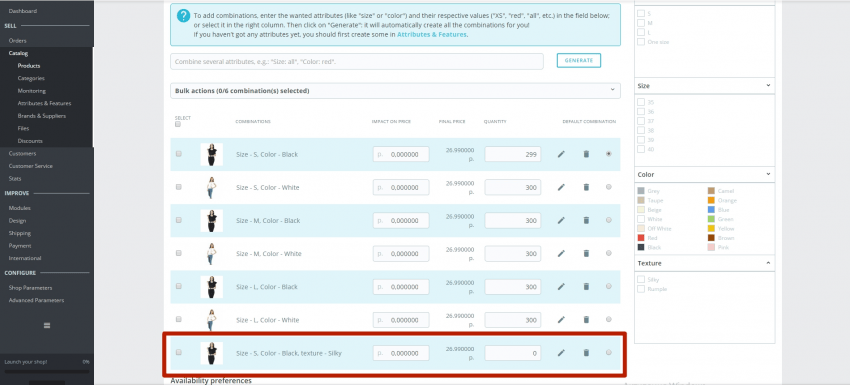Delete the Size M Color White combination

[586, 253]
